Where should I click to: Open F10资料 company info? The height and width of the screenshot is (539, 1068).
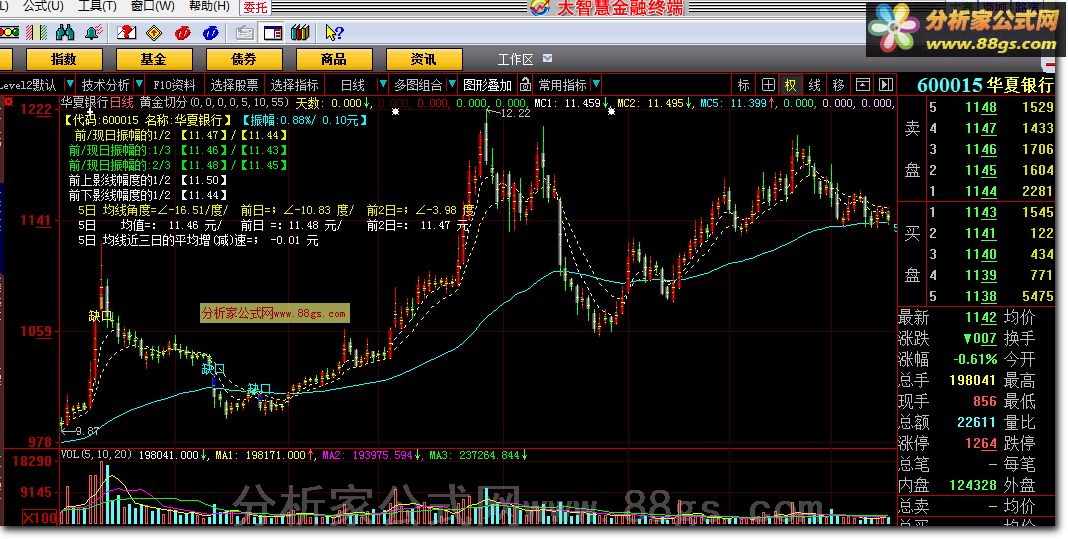pos(174,85)
